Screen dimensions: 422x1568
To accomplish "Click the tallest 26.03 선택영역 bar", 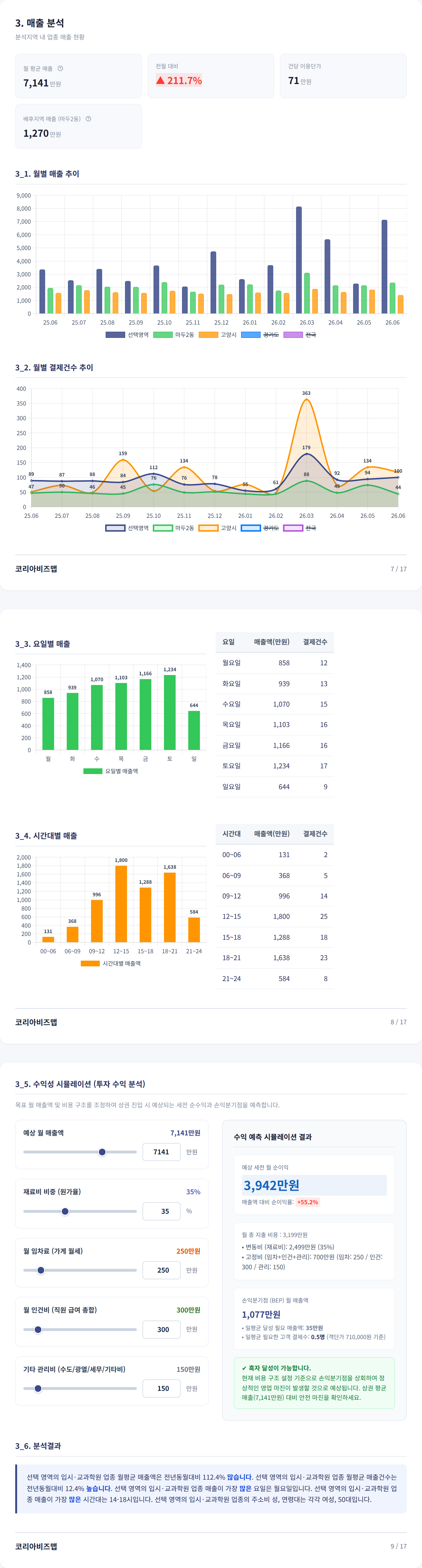I will pyautogui.click(x=299, y=260).
